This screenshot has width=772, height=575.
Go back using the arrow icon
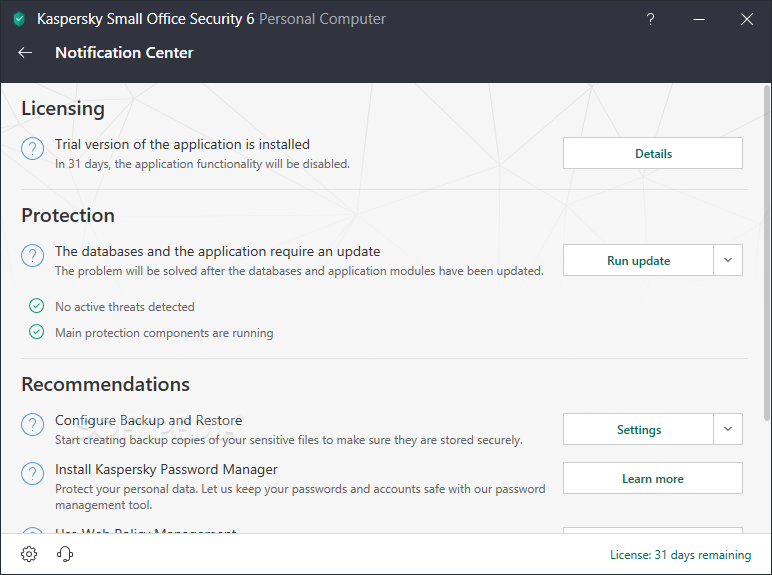25,53
